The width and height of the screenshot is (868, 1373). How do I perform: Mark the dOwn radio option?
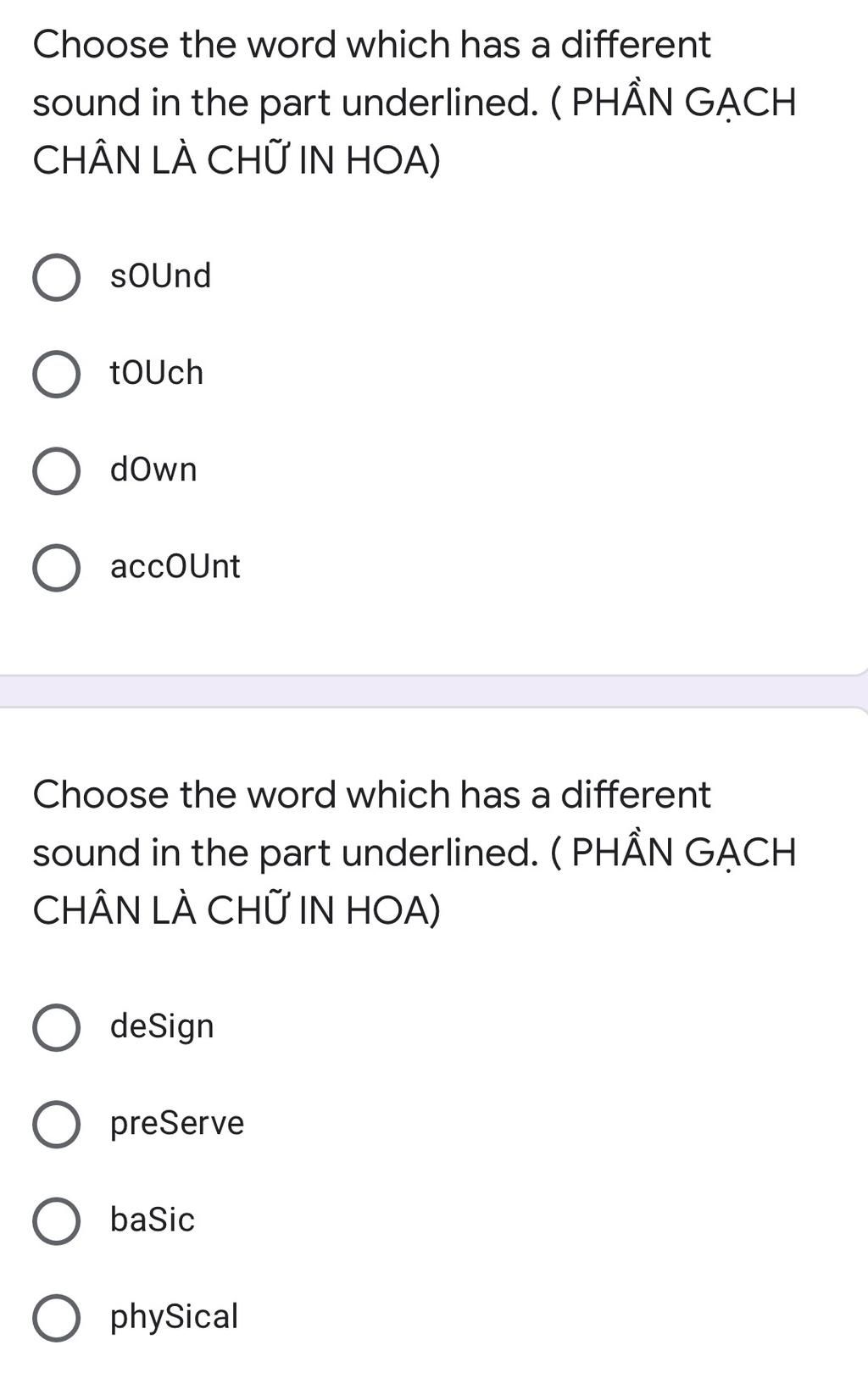coord(57,470)
